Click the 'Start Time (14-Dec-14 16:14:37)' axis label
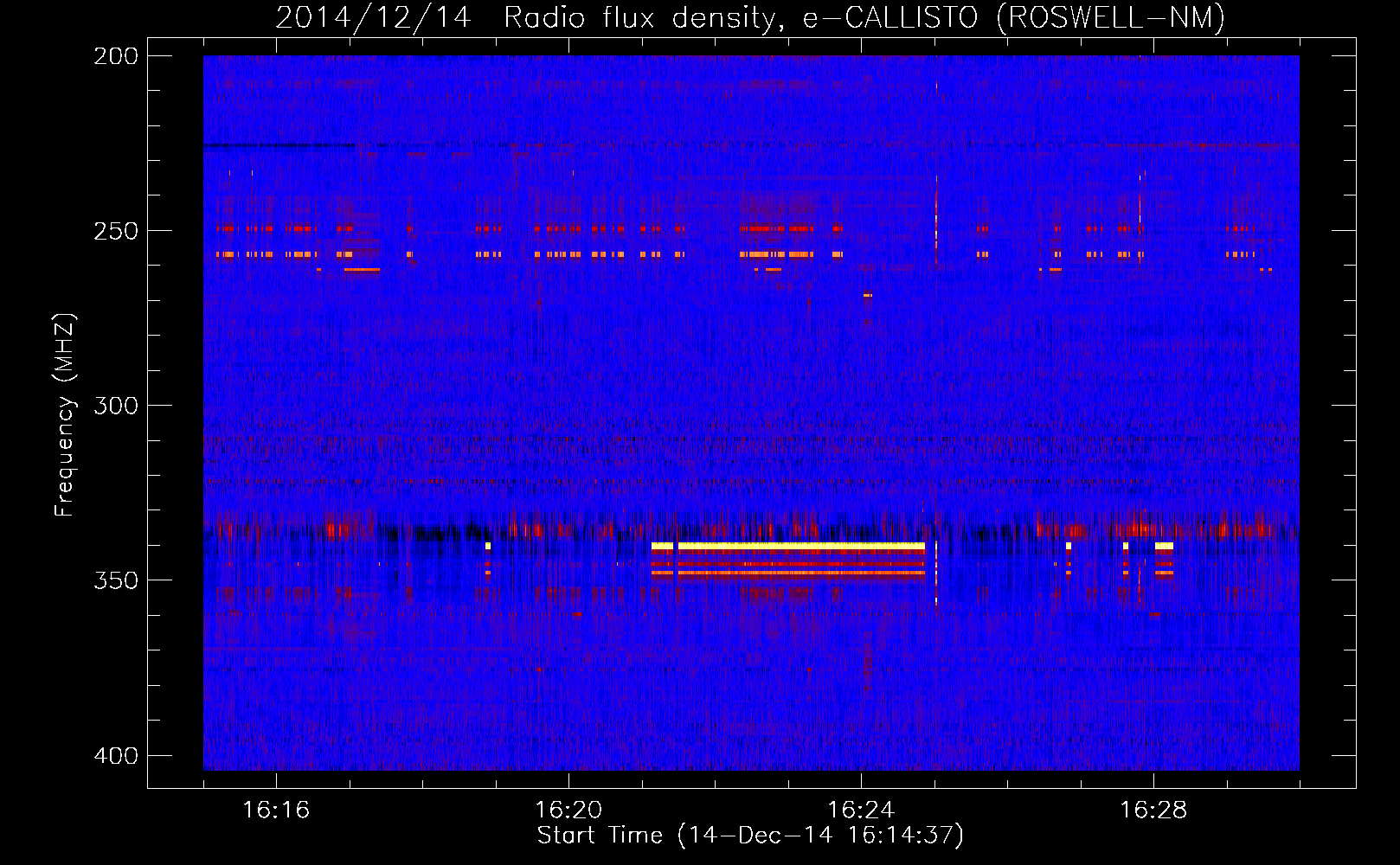Viewport: 1400px width, 865px height. click(x=750, y=836)
